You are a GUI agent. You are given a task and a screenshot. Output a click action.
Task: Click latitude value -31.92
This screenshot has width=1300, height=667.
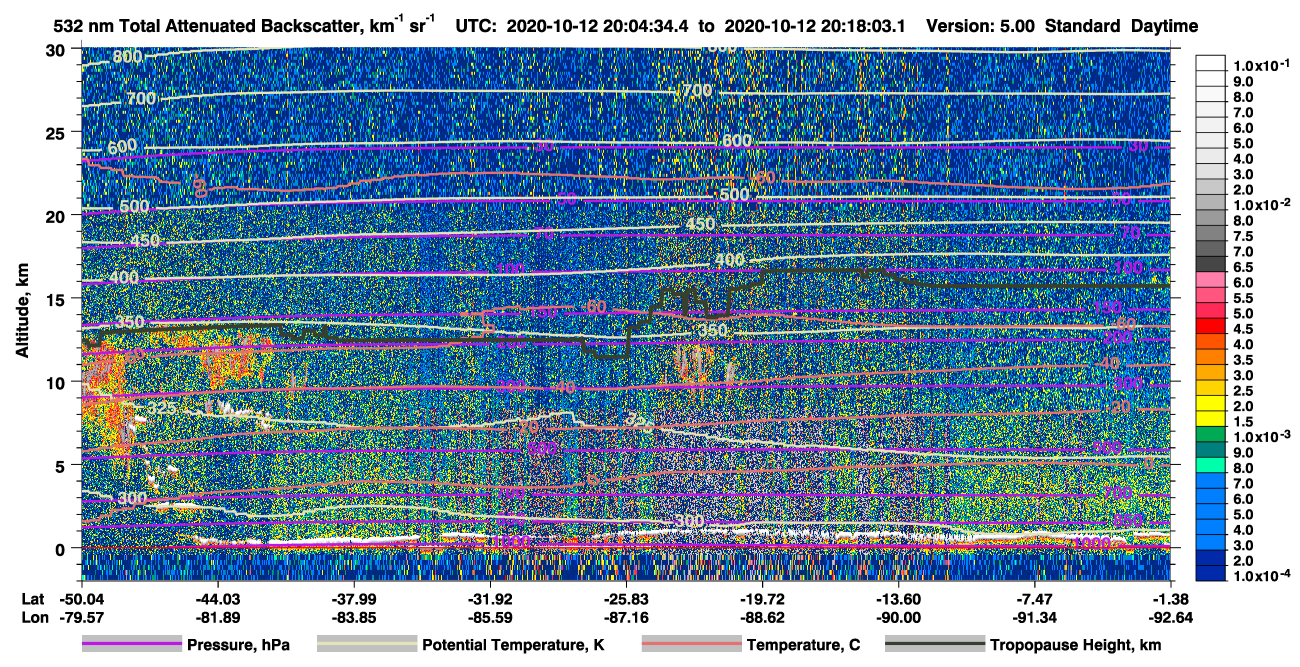tap(490, 599)
